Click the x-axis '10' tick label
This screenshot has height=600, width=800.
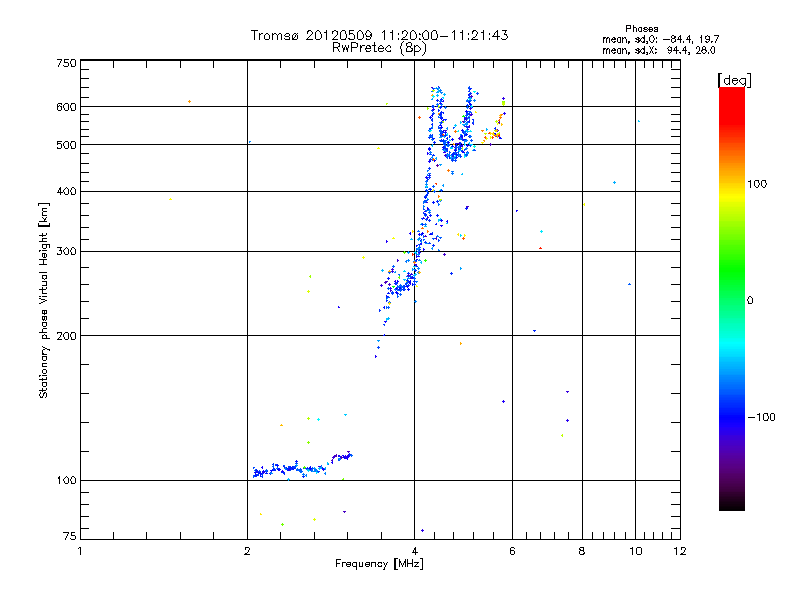pos(636,551)
